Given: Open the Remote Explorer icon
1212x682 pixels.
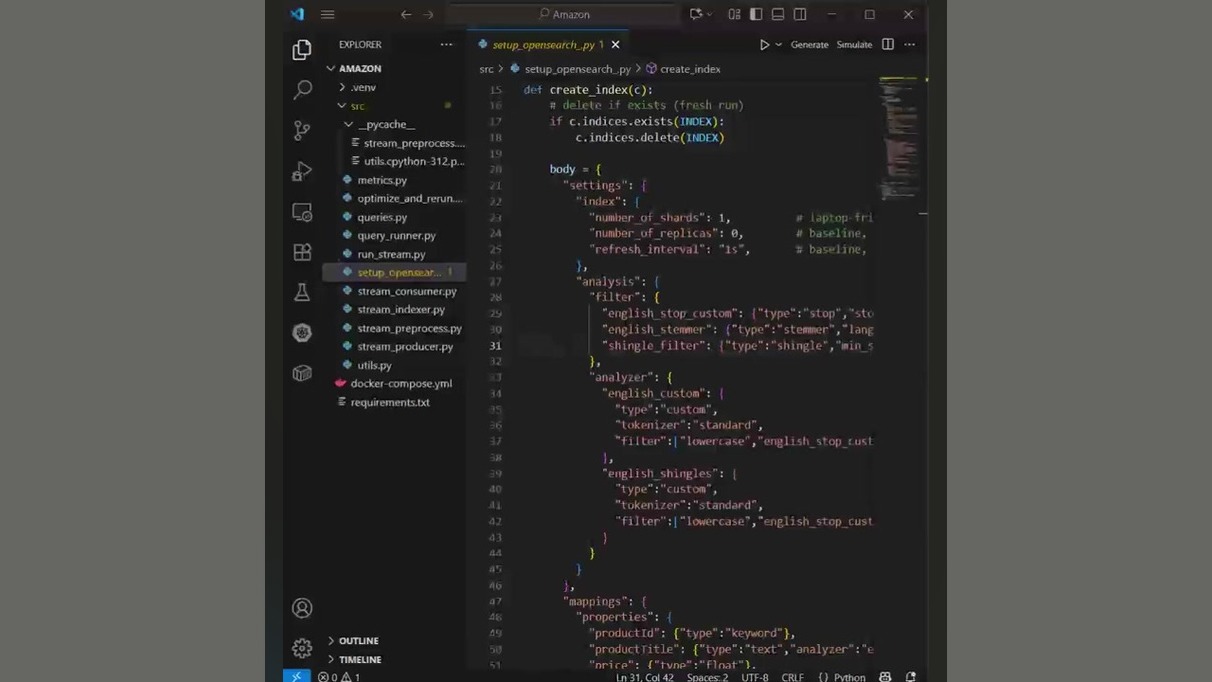Looking at the screenshot, I should pos(302,212).
